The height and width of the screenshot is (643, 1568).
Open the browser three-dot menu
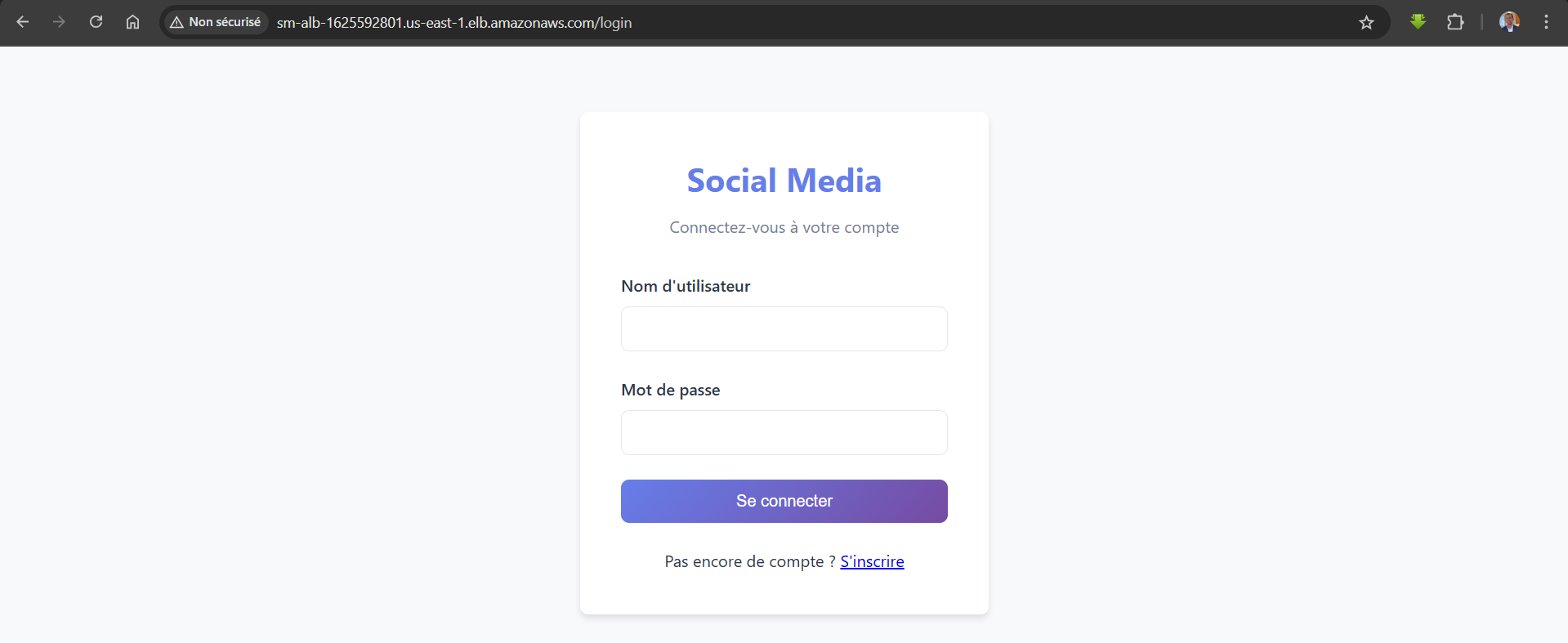(1546, 22)
